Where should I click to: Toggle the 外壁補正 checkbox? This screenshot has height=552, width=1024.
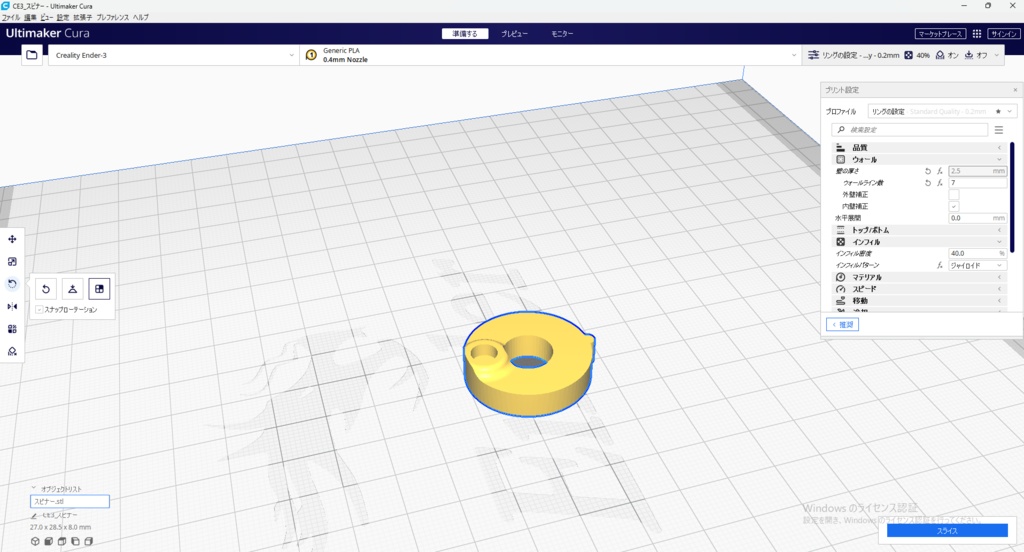(953, 195)
